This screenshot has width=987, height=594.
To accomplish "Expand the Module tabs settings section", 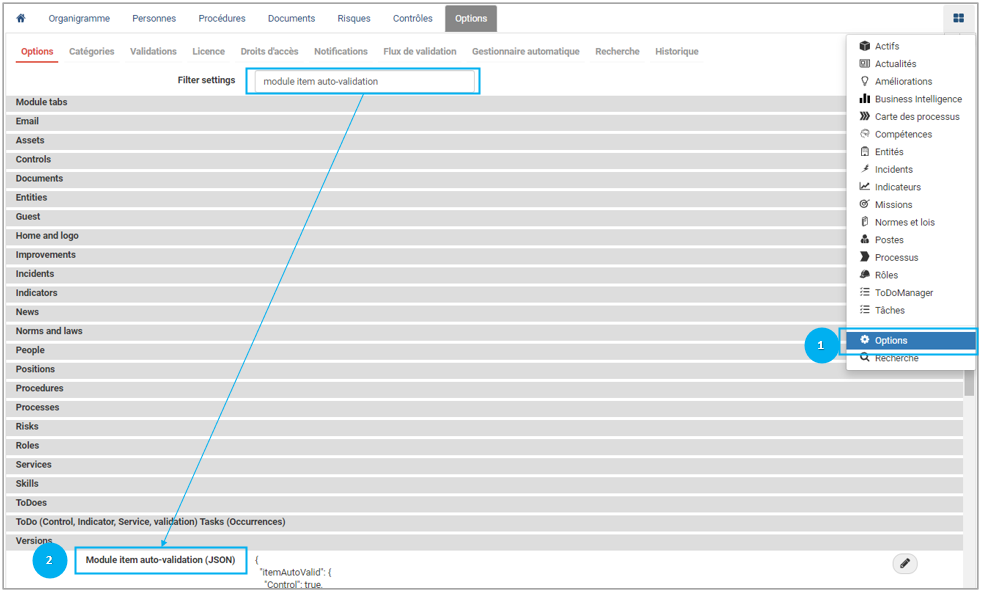I will click(x=42, y=103).
